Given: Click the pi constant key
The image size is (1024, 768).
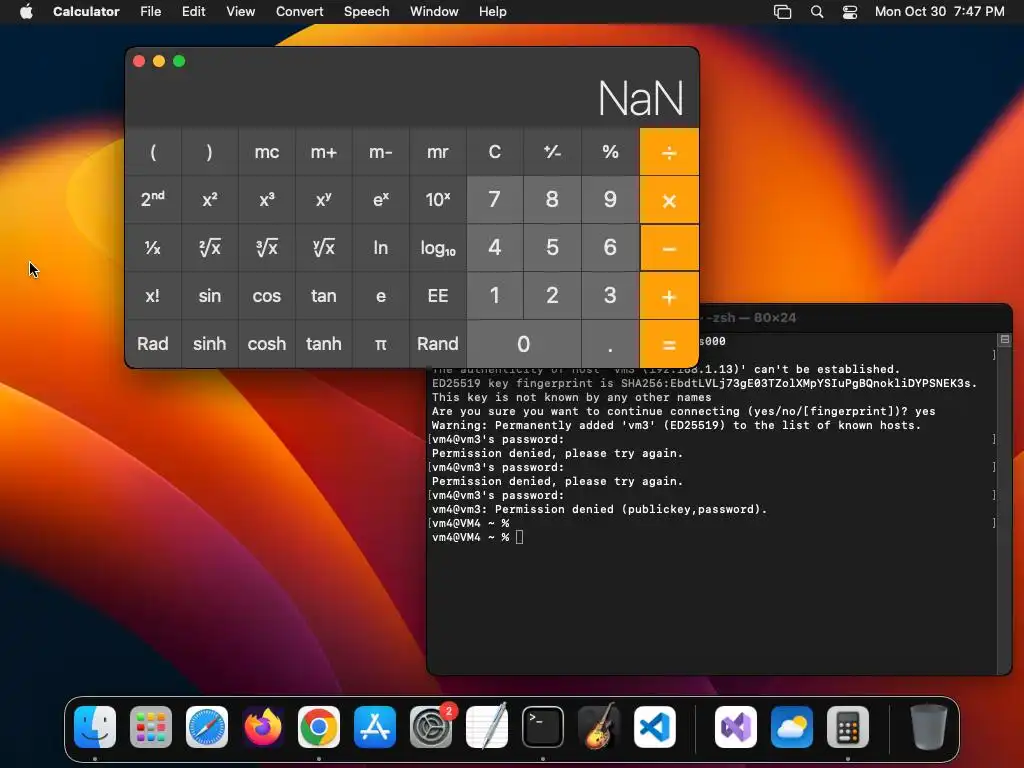Looking at the screenshot, I should point(381,344).
